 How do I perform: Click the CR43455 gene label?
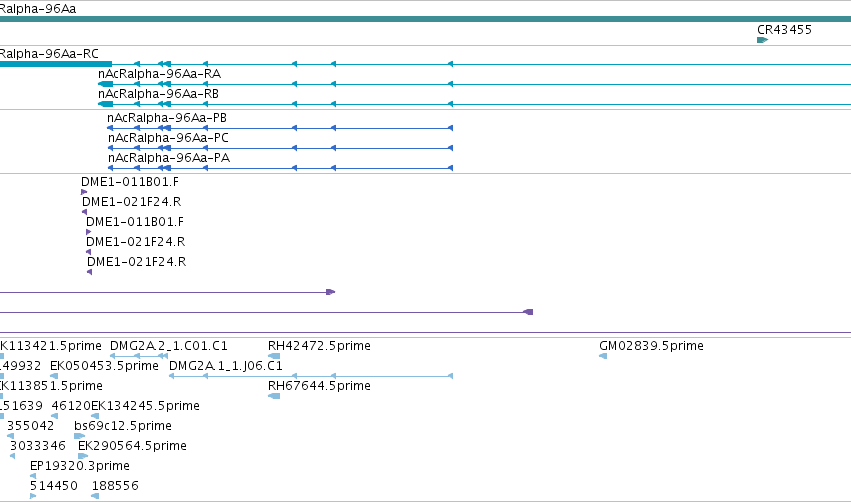pos(784,30)
